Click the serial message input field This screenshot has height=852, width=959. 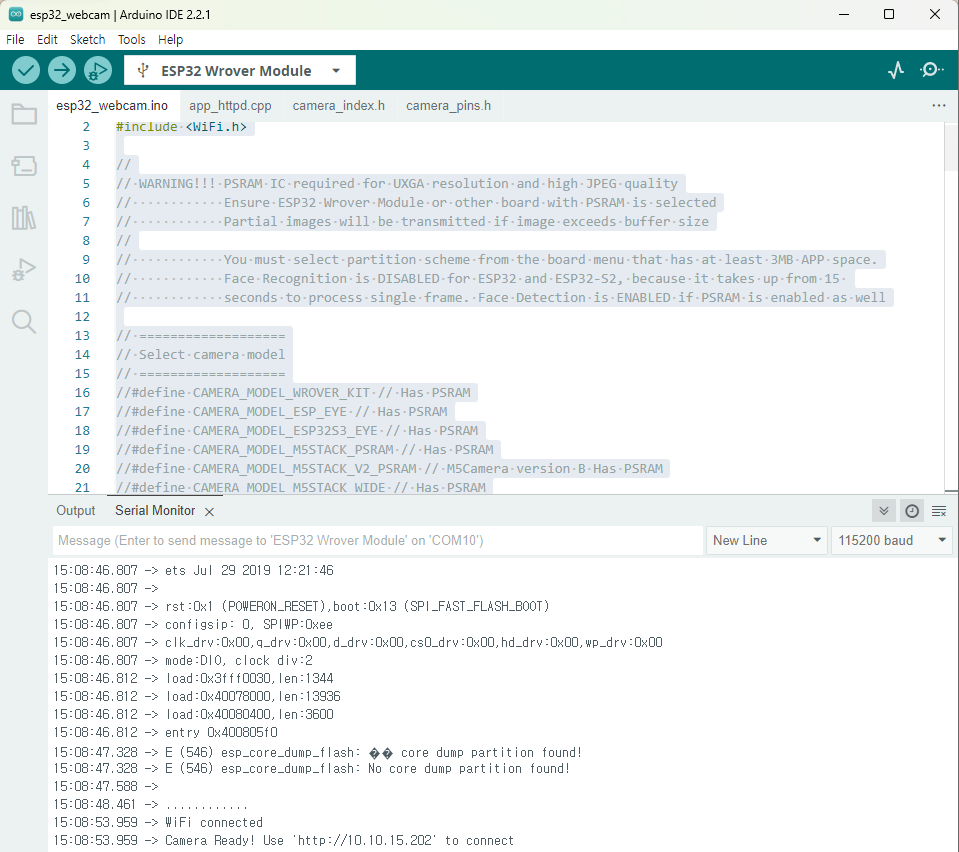click(x=377, y=540)
